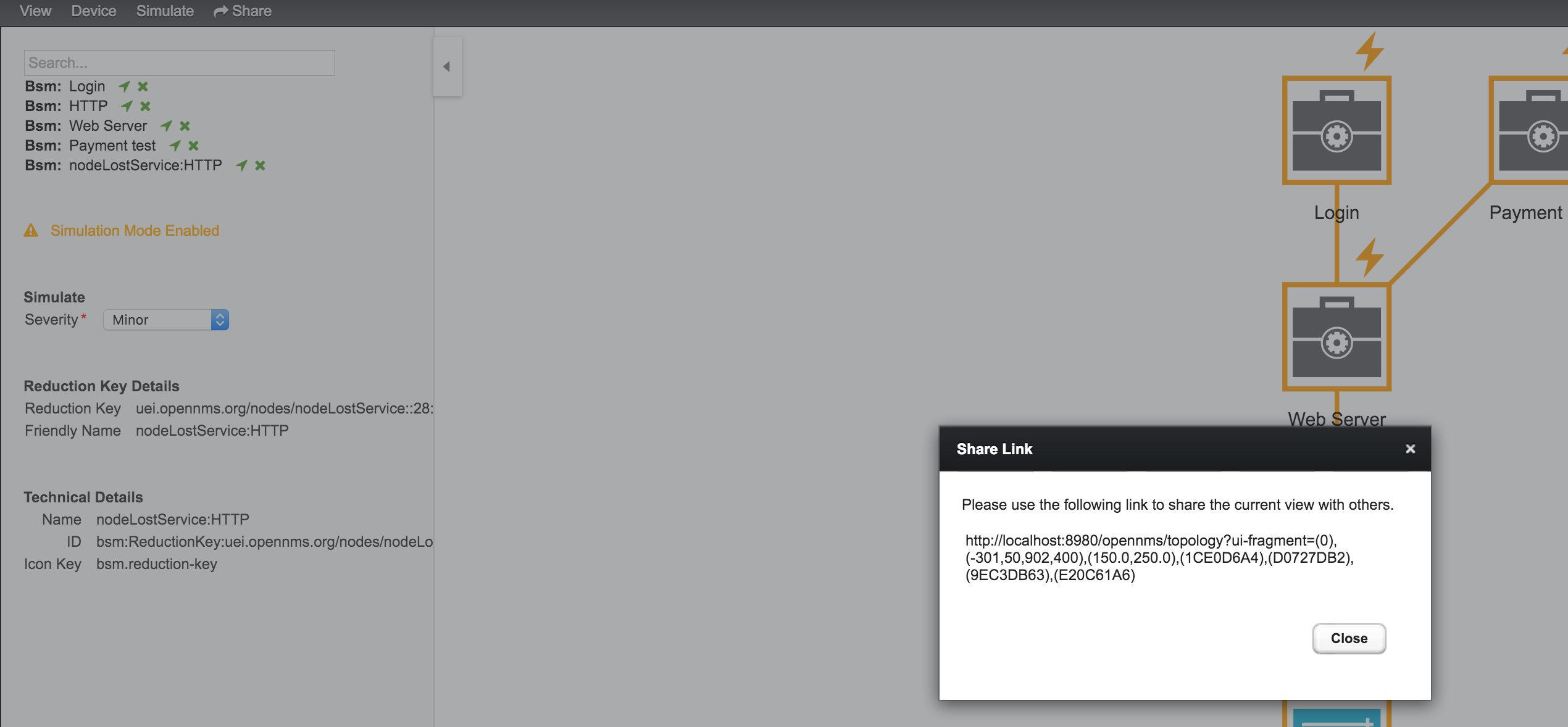Remove the Login Bsm focus item
This screenshot has height=727, width=1568.
tap(143, 86)
